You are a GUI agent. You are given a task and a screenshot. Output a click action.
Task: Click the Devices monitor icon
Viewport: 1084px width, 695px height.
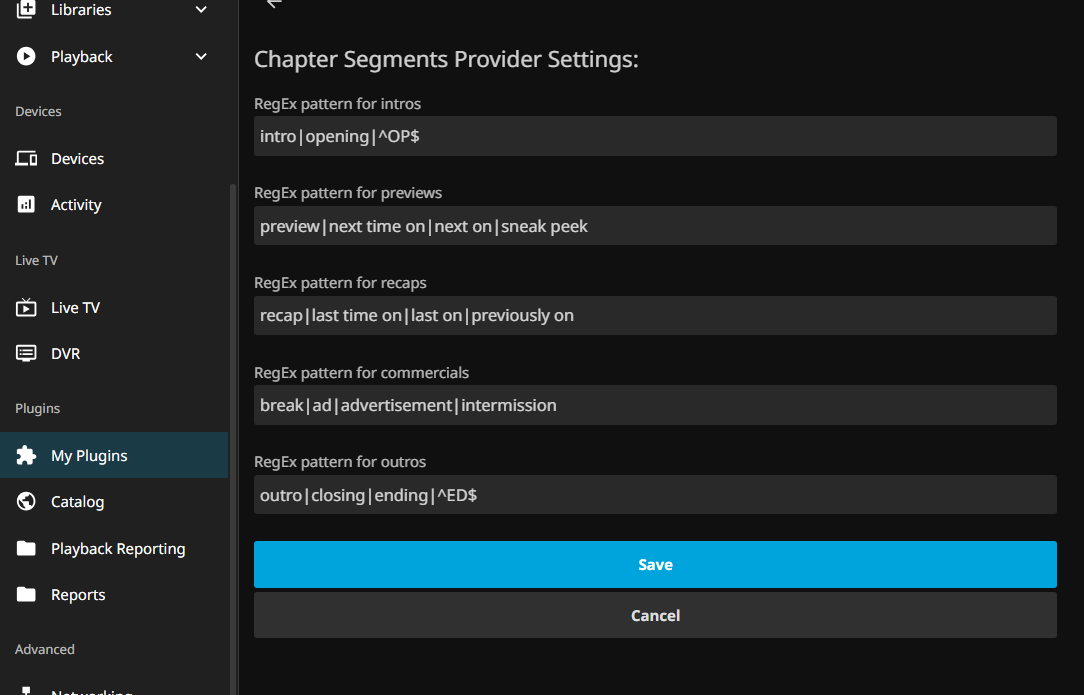tap(26, 159)
